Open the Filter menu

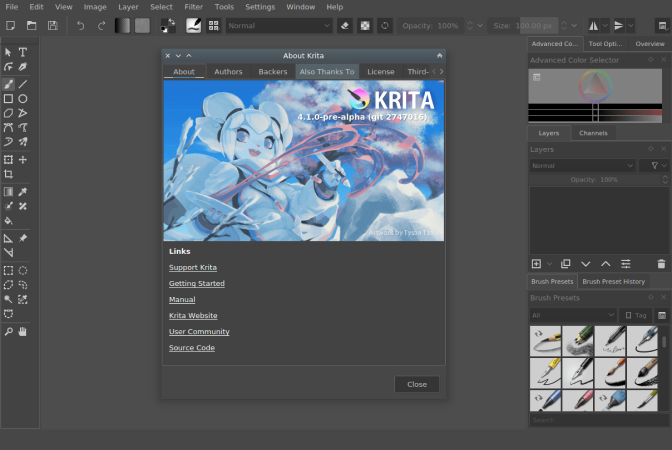pos(194,7)
